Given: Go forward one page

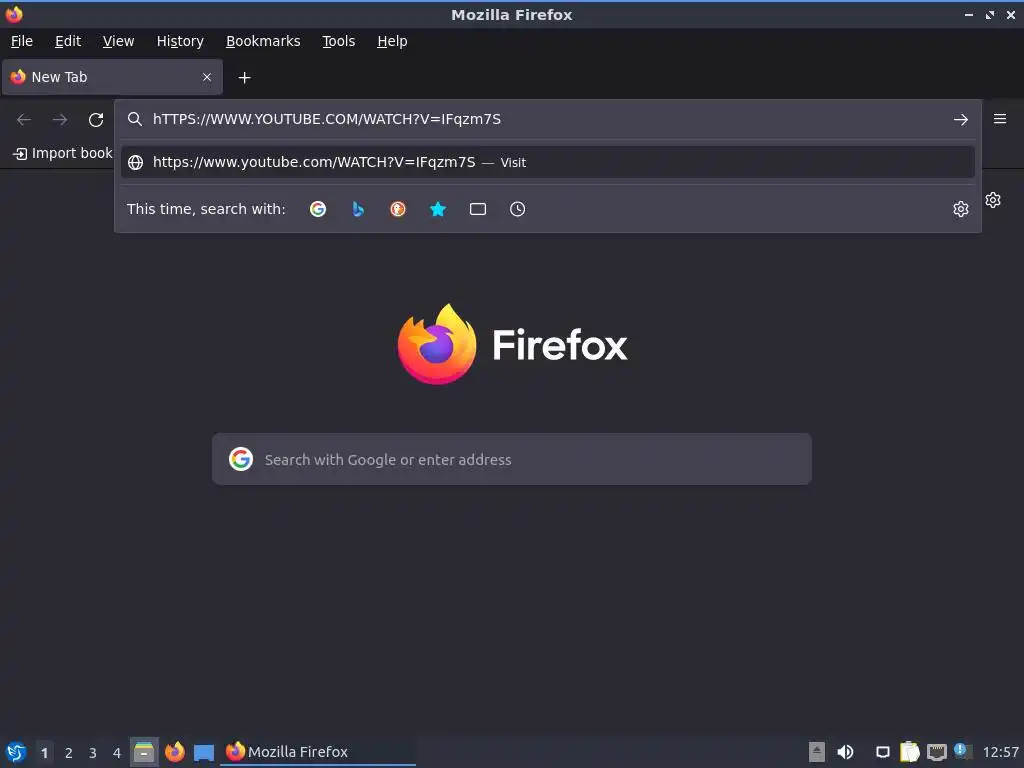Looking at the screenshot, I should [60, 120].
